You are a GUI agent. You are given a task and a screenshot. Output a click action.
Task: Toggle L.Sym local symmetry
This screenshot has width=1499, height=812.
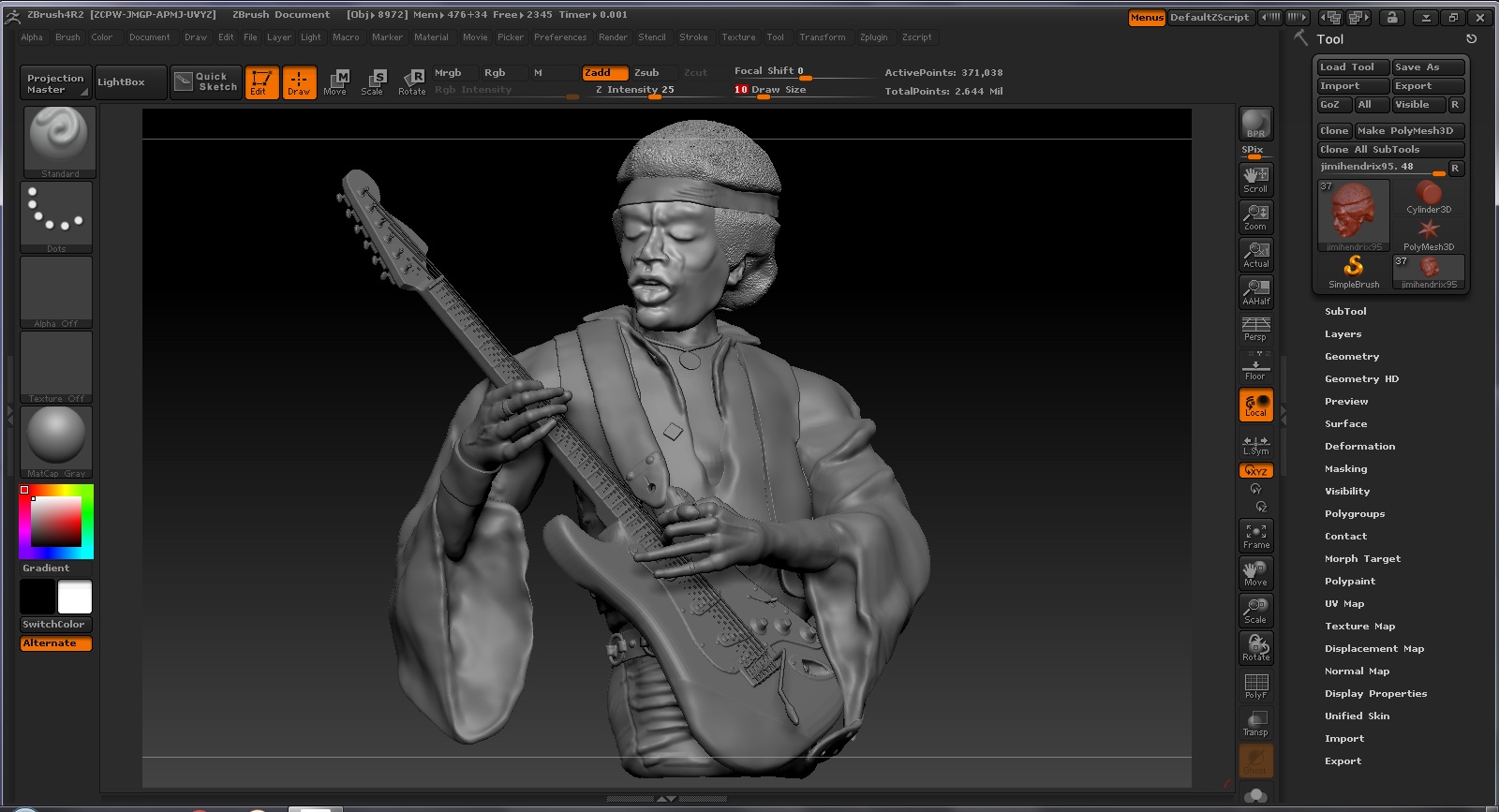(x=1255, y=445)
